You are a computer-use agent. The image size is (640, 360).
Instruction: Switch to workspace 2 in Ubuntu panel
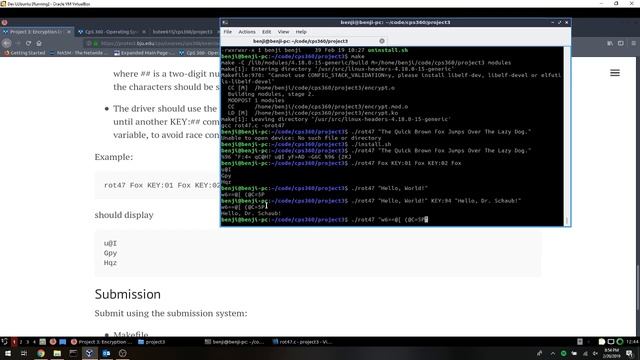(21, 342)
